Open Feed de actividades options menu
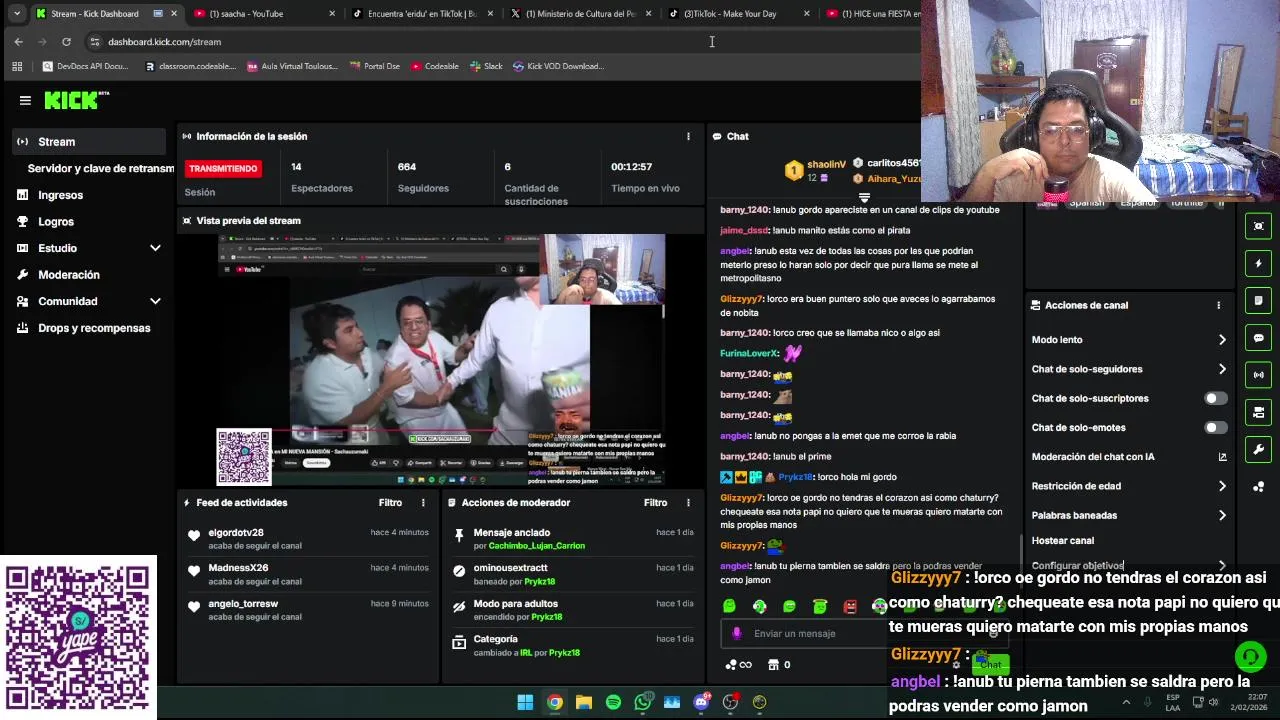The width and height of the screenshot is (1280, 720). (x=423, y=503)
